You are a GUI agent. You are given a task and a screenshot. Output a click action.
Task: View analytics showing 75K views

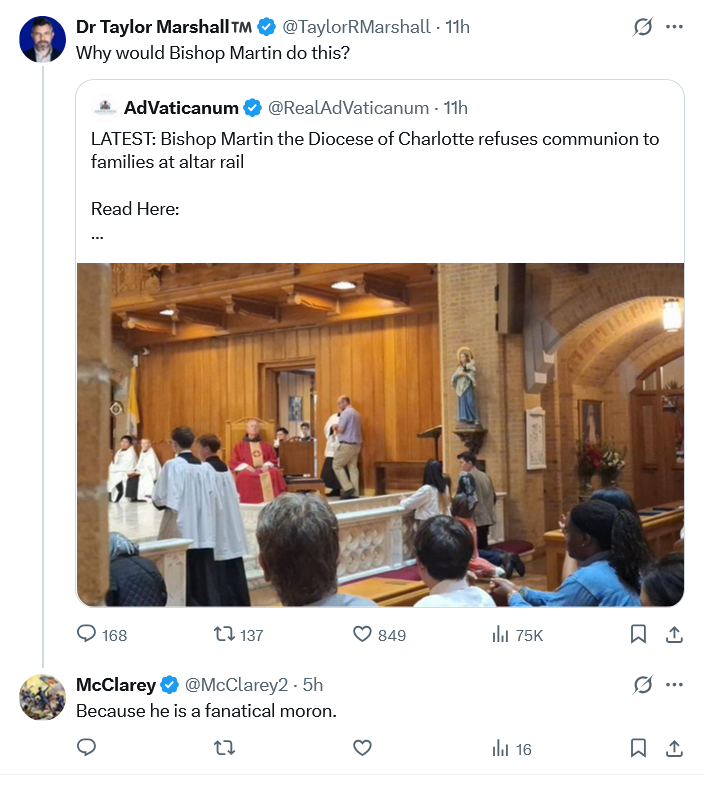click(501, 634)
